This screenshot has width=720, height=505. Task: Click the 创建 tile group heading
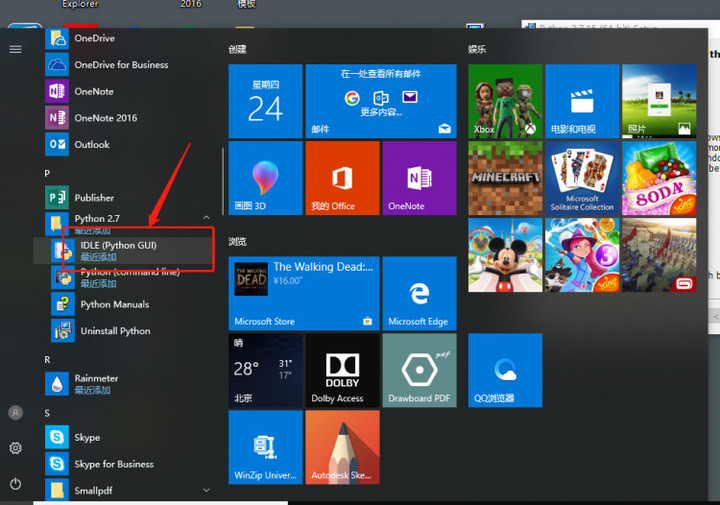point(237,49)
